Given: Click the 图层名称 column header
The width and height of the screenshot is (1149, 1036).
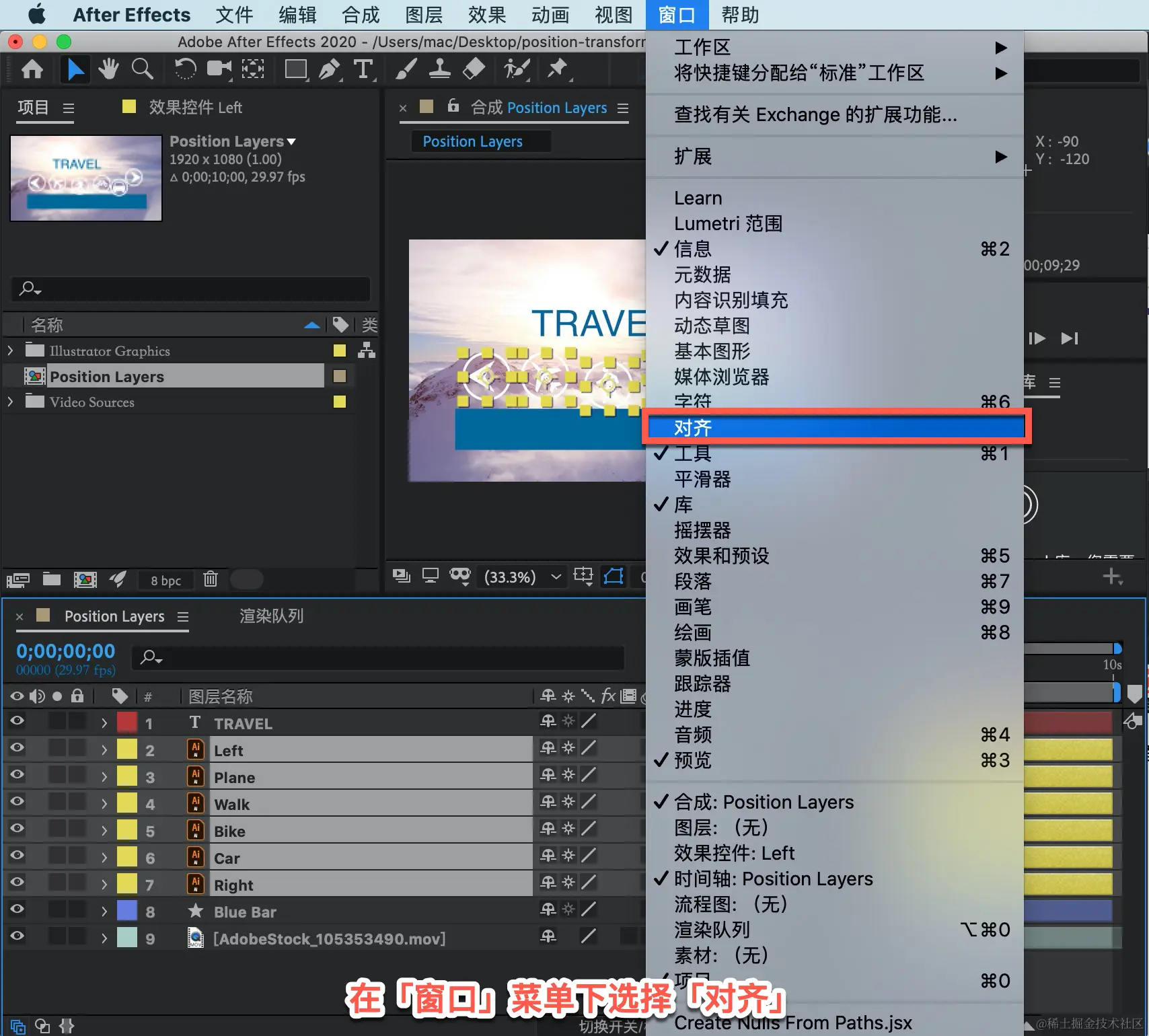Looking at the screenshot, I should tap(221, 696).
